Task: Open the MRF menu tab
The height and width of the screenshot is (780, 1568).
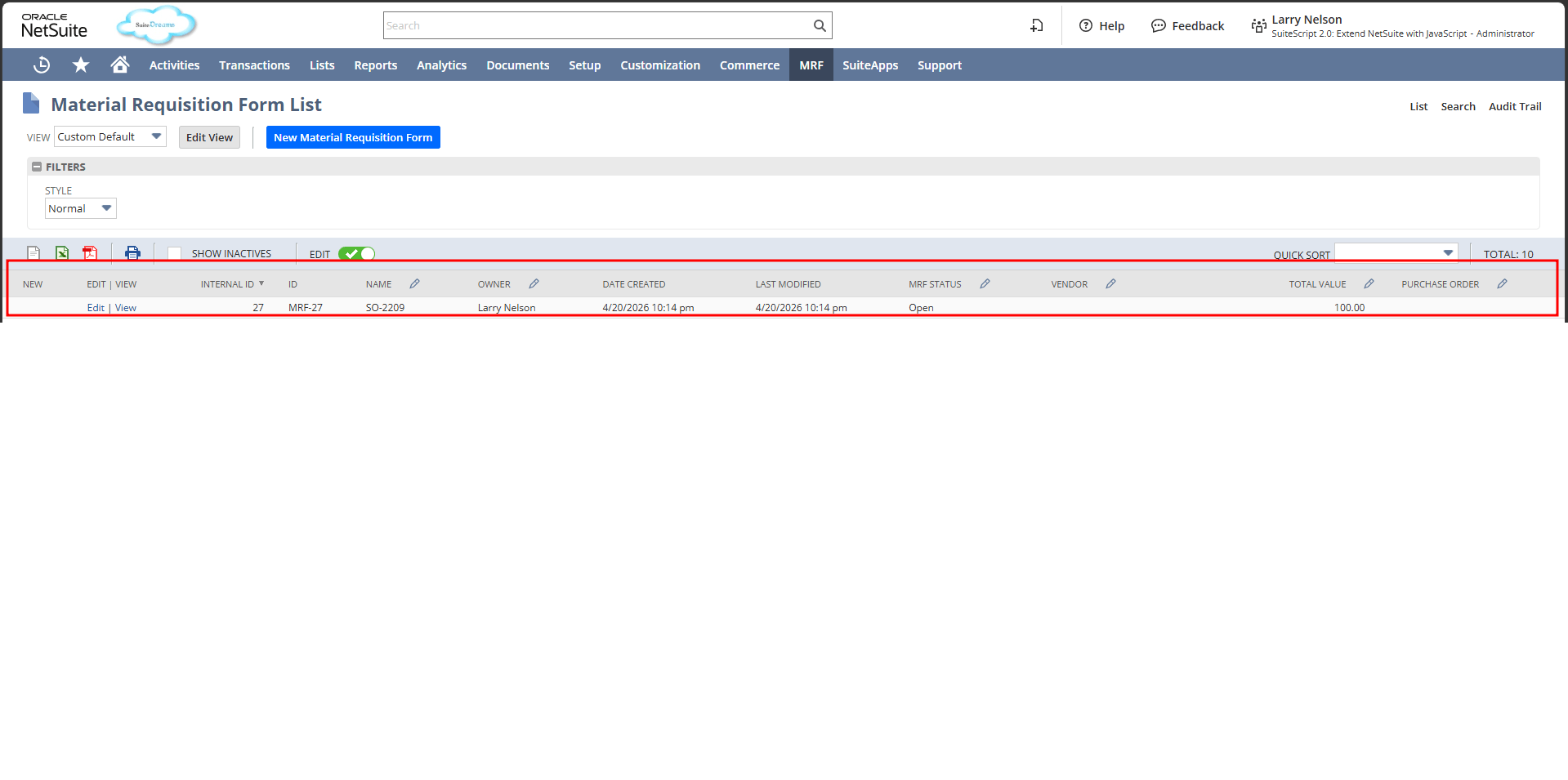Action: tap(811, 65)
